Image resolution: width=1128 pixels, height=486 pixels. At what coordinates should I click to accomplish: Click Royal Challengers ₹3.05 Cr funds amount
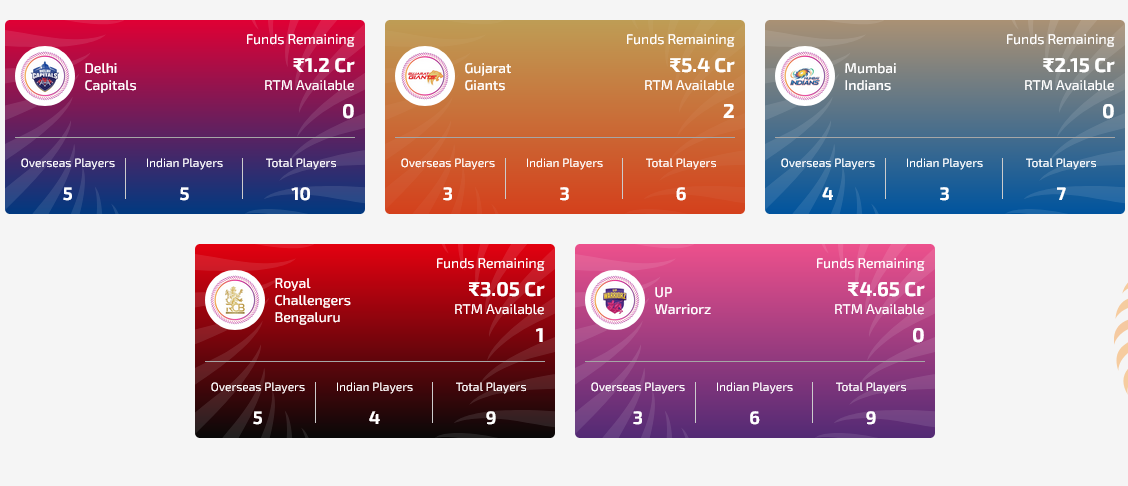pyautogui.click(x=507, y=289)
